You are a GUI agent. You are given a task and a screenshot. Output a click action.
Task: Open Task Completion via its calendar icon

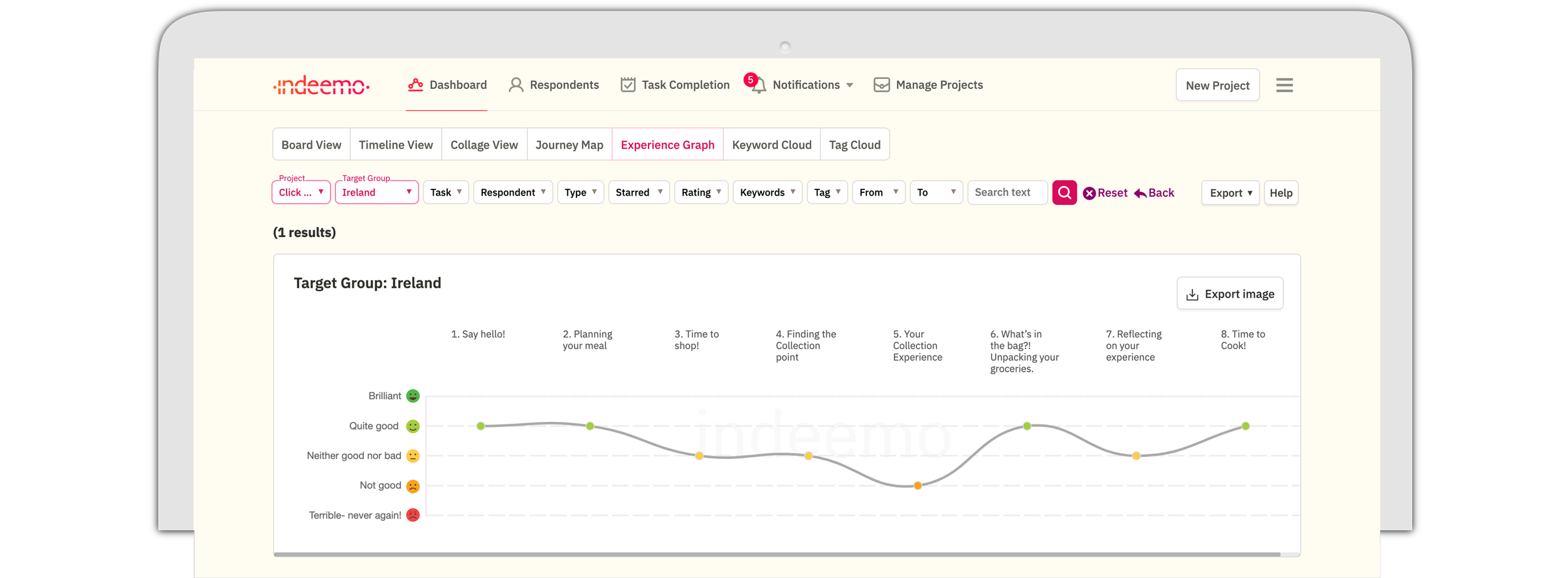coord(627,84)
